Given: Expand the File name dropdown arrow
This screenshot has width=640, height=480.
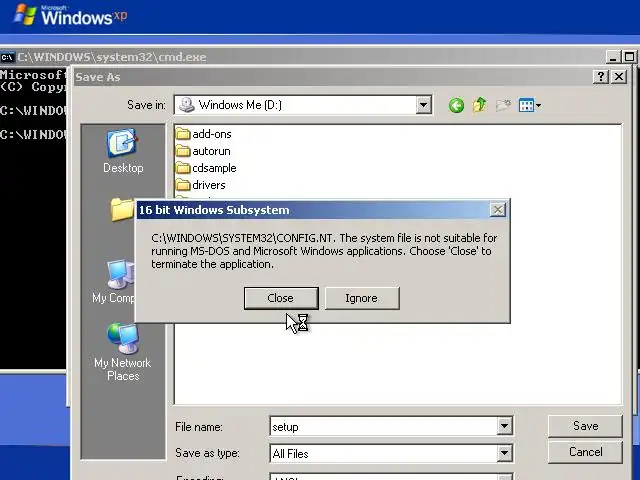Looking at the screenshot, I should pyautogui.click(x=504, y=427).
